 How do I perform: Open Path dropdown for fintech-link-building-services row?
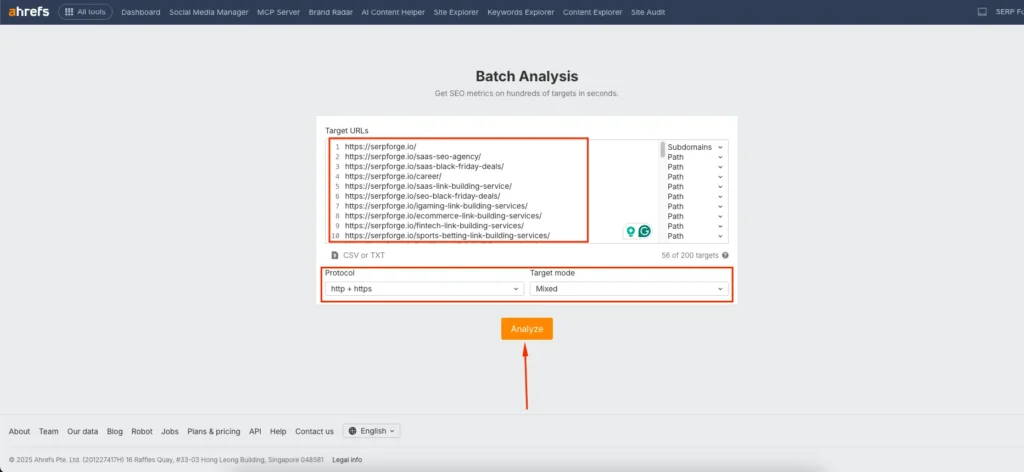click(x=695, y=226)
